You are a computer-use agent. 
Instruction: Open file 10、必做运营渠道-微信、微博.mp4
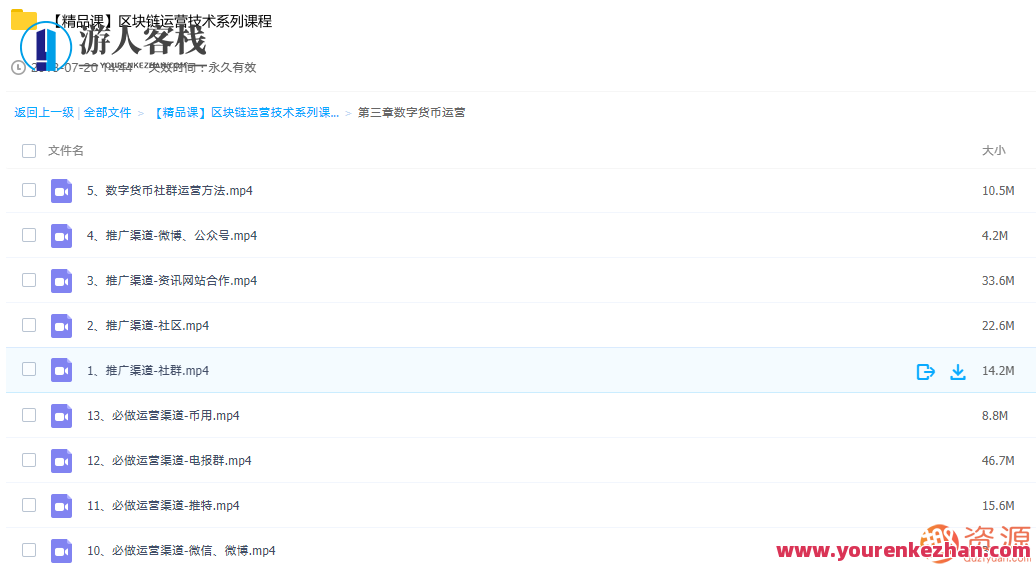pos(181,550)
